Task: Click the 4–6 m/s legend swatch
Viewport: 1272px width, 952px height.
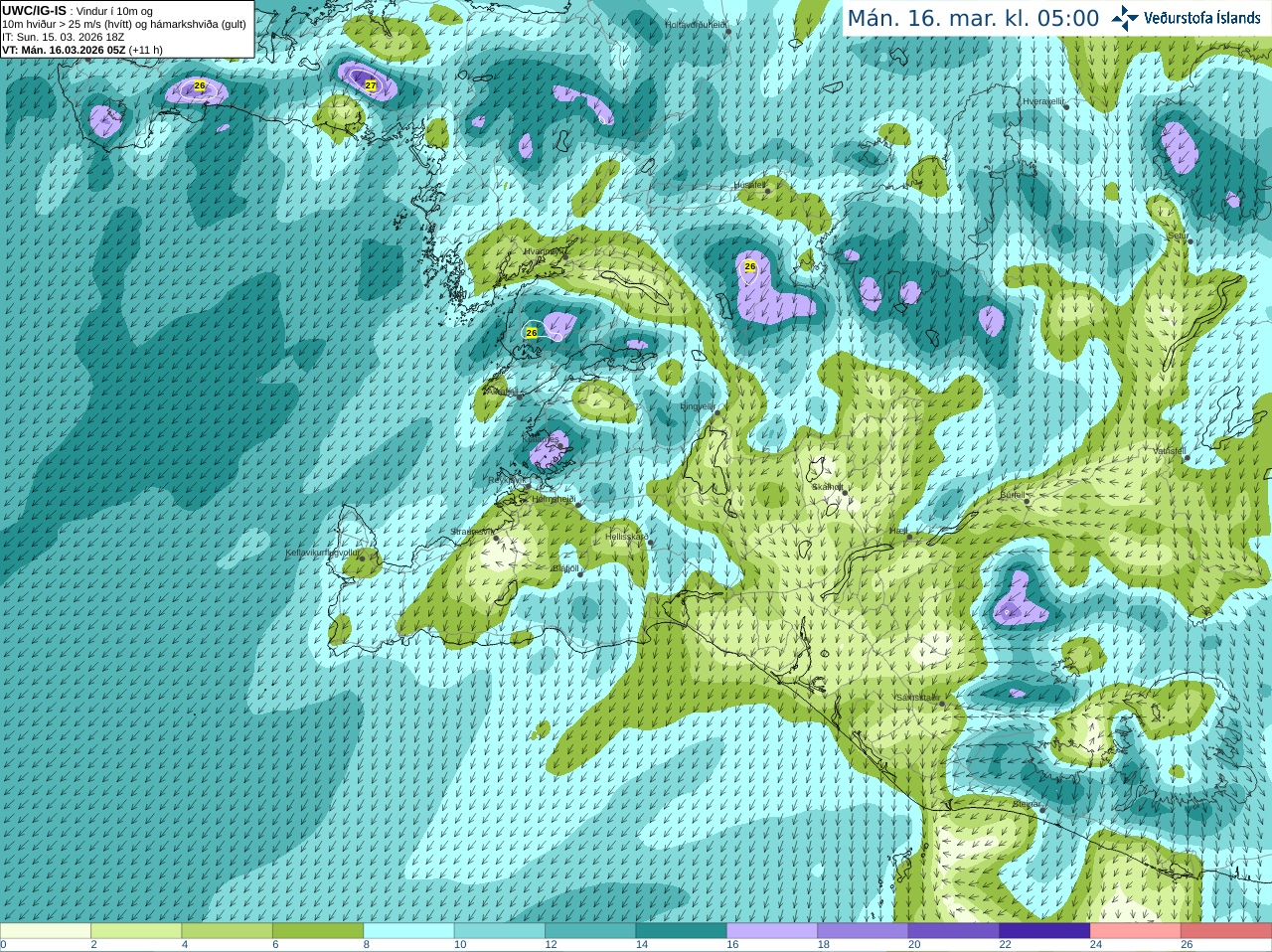Action: [x=227, y=931]
